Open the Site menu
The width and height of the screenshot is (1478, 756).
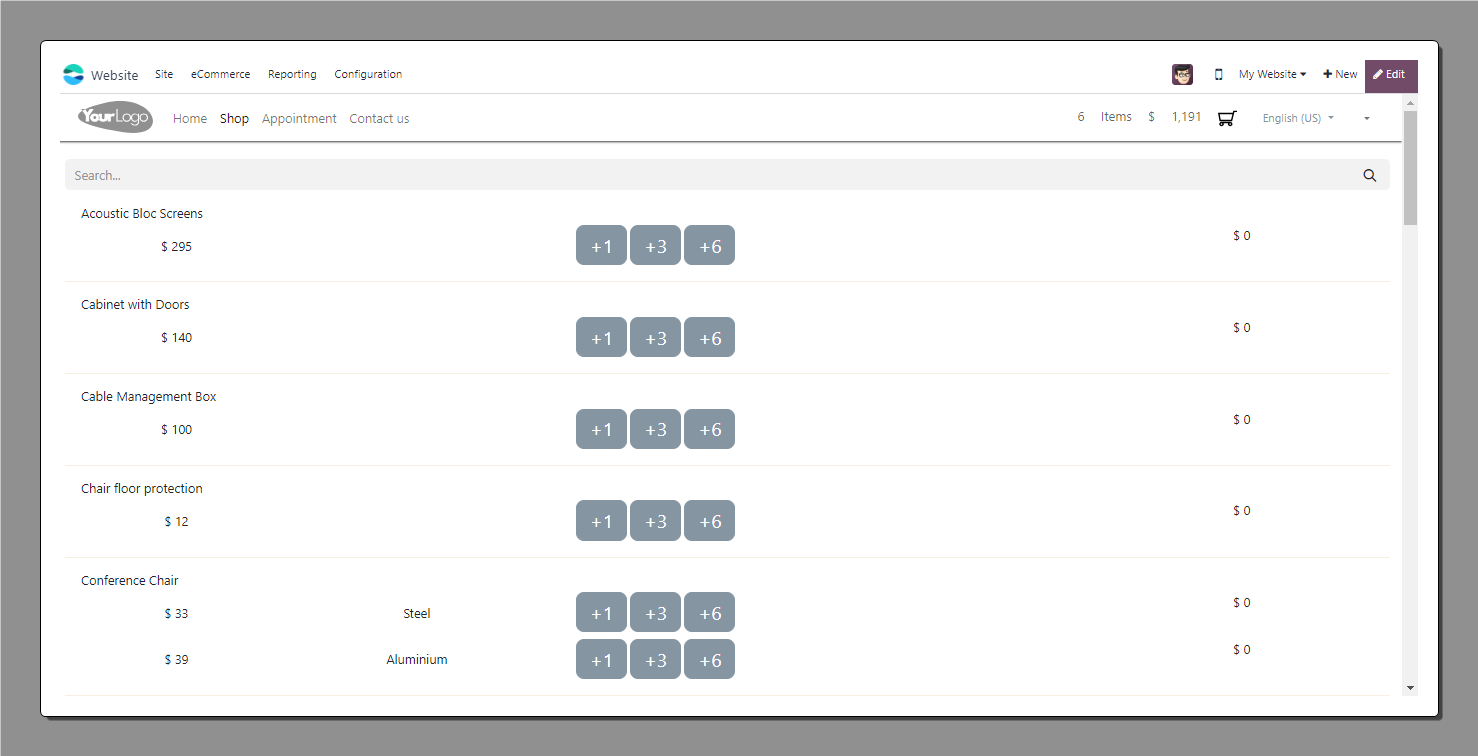click(x=164, y=74)
